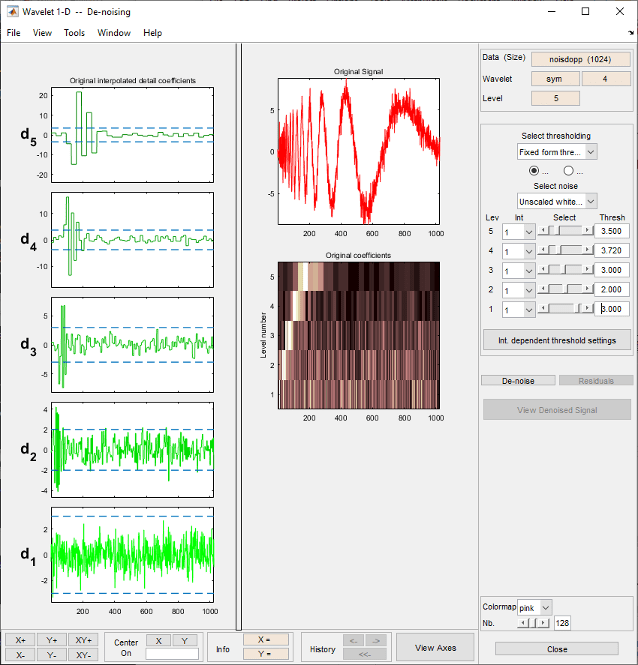The height and width of the screenshot is (665, 638).
Task: Select the second (unselected) thresholding radio button
Action: click(568, 171)
